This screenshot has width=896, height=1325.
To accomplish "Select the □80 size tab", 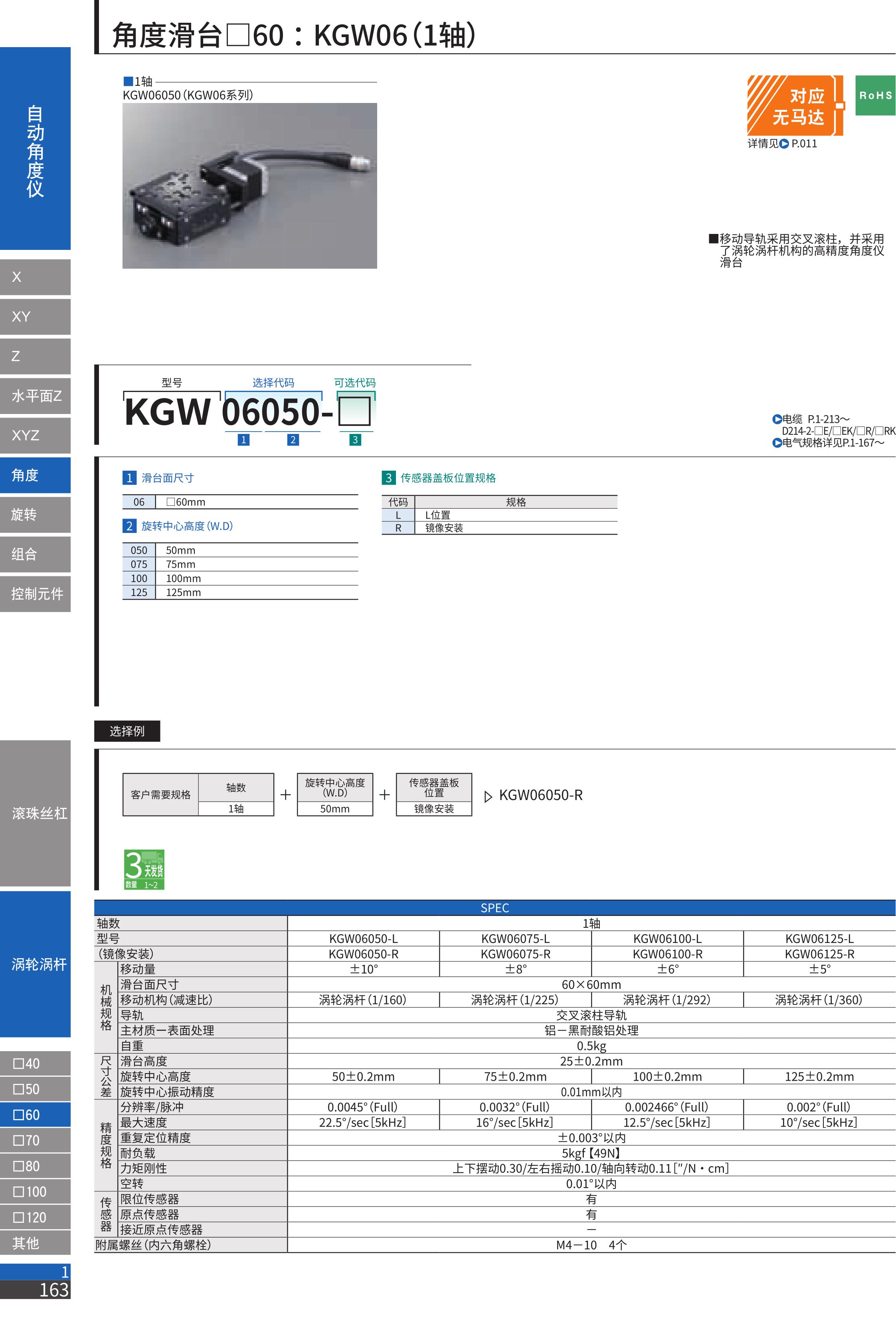I will tap(35, 1166).
